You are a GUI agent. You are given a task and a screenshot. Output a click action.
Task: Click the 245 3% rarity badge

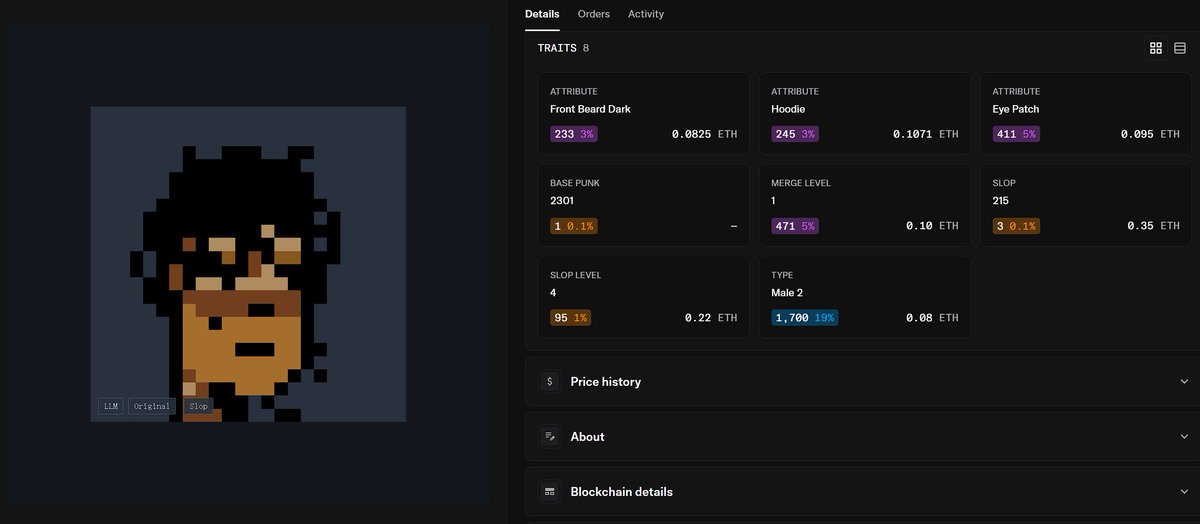(x=795, y=133)
